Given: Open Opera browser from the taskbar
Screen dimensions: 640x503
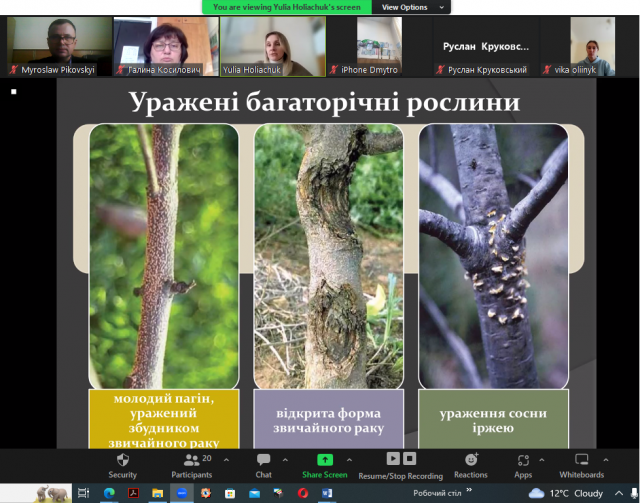Looking at the screenshot, I should (x=303, y=493).
